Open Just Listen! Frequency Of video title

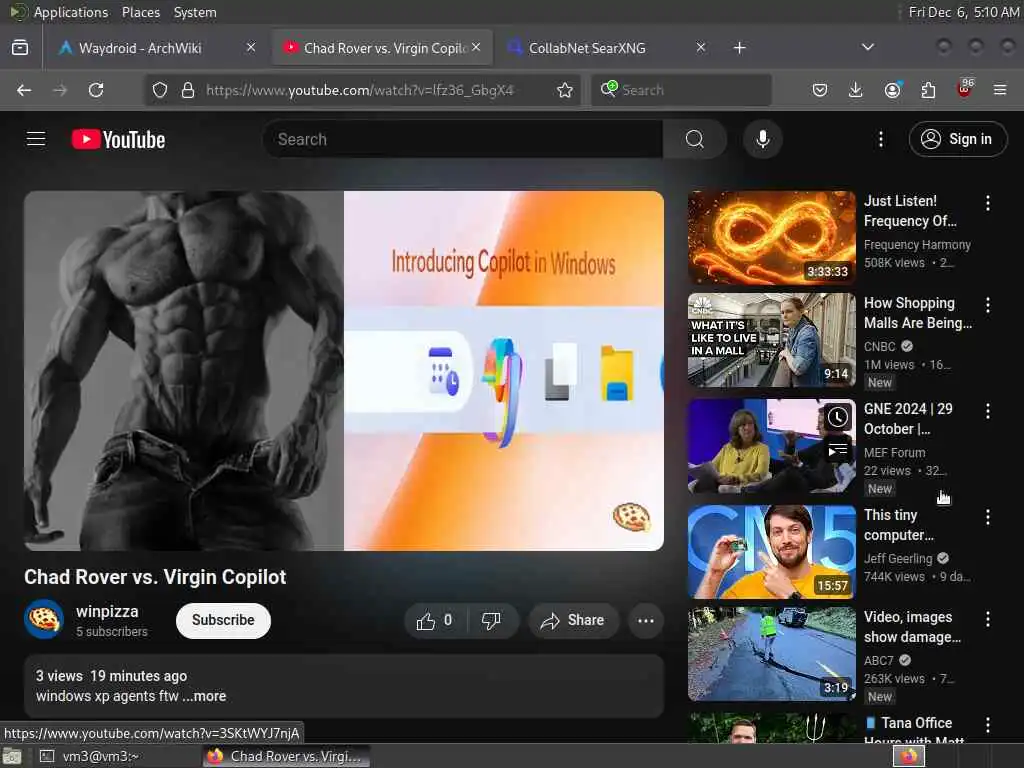pos(910,211)
